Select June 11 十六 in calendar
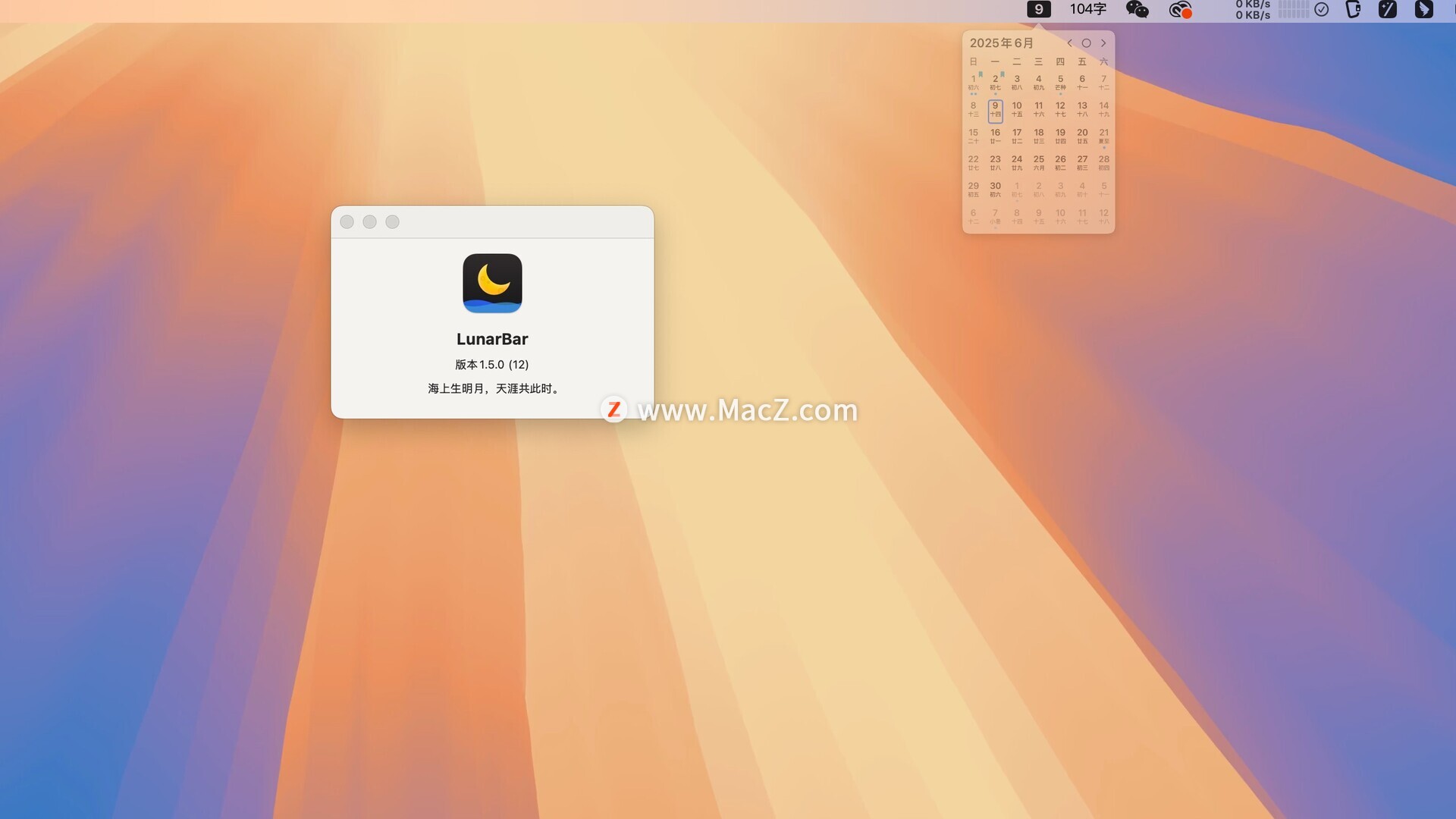The height and width of the screenshot is (819, 1456). [1039, 110]
